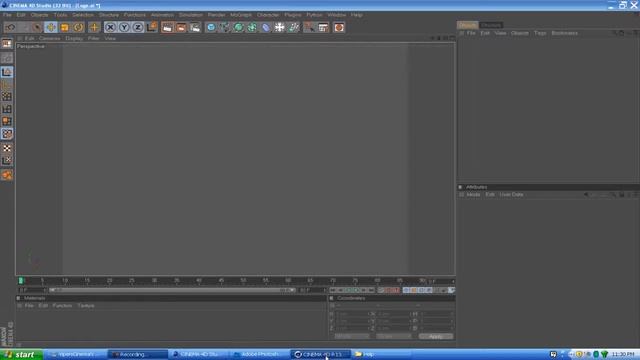Click go to start of animation button

pyautogui.click(x=333, y=290)
